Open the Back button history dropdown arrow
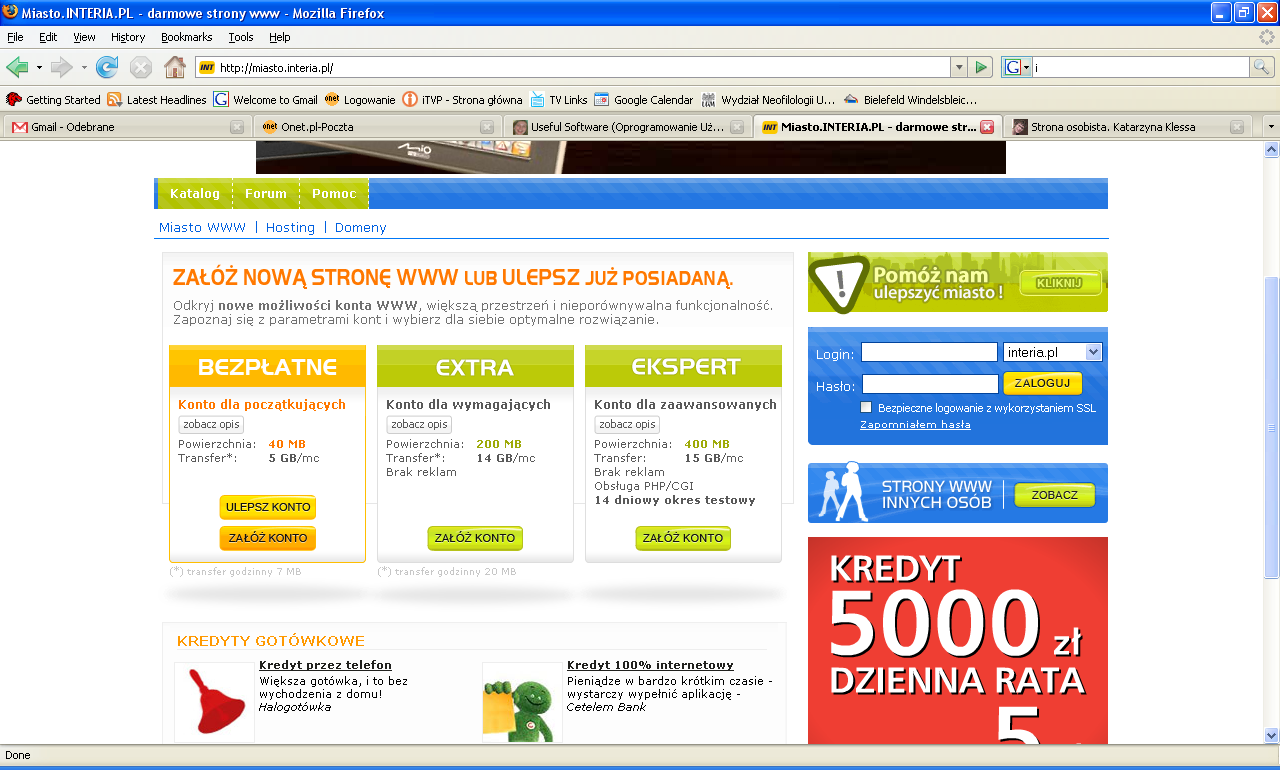This screenshot has height=770, width=1280. point(39,68)
